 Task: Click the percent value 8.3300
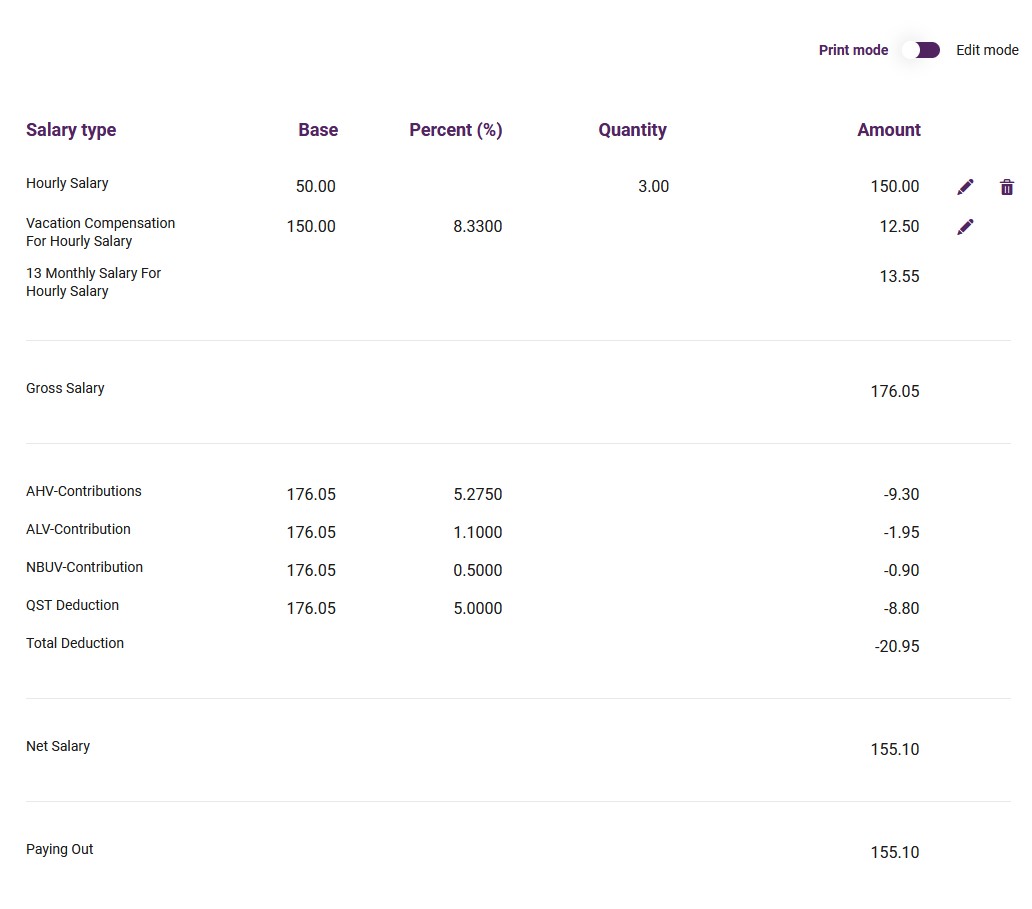[x=477, y=226]
